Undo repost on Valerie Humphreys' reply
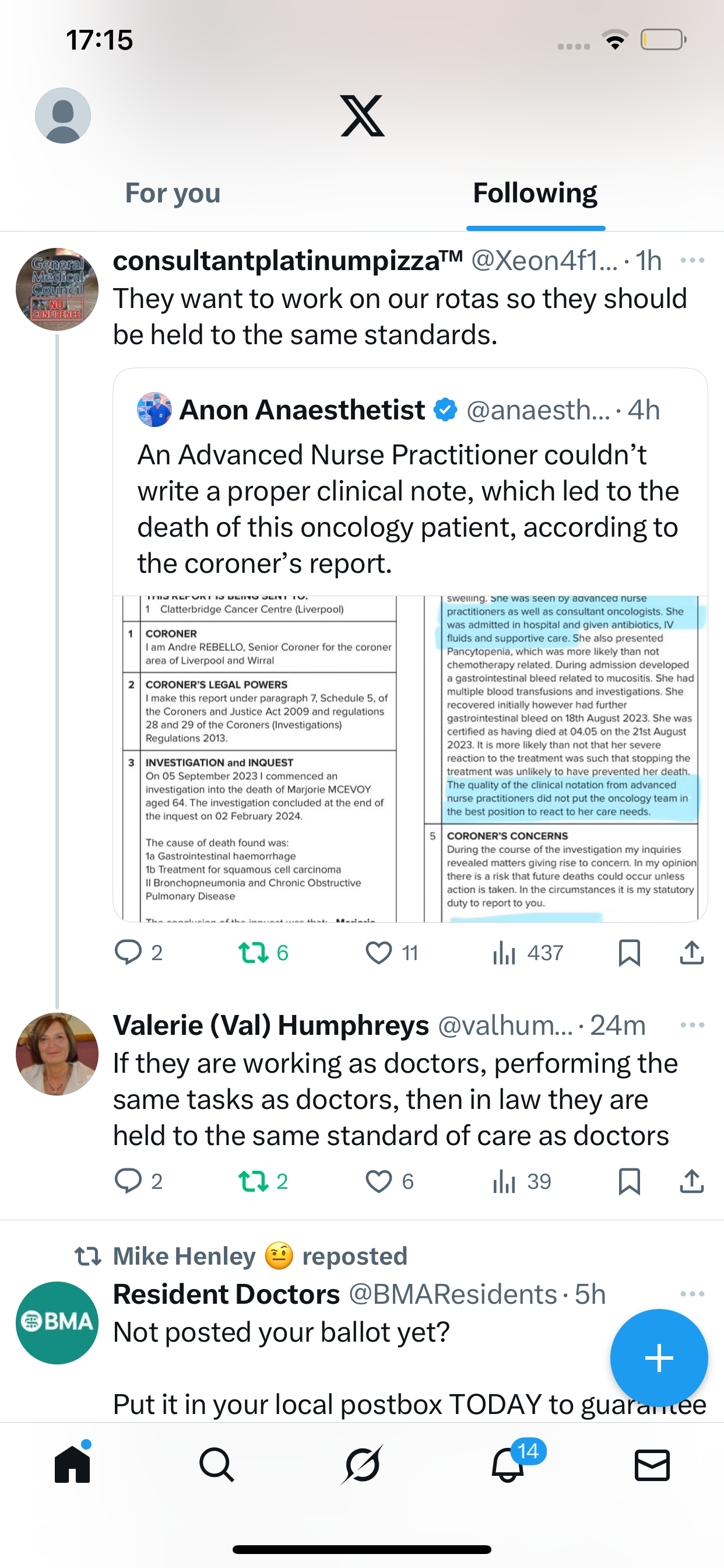 (253, 1181)
